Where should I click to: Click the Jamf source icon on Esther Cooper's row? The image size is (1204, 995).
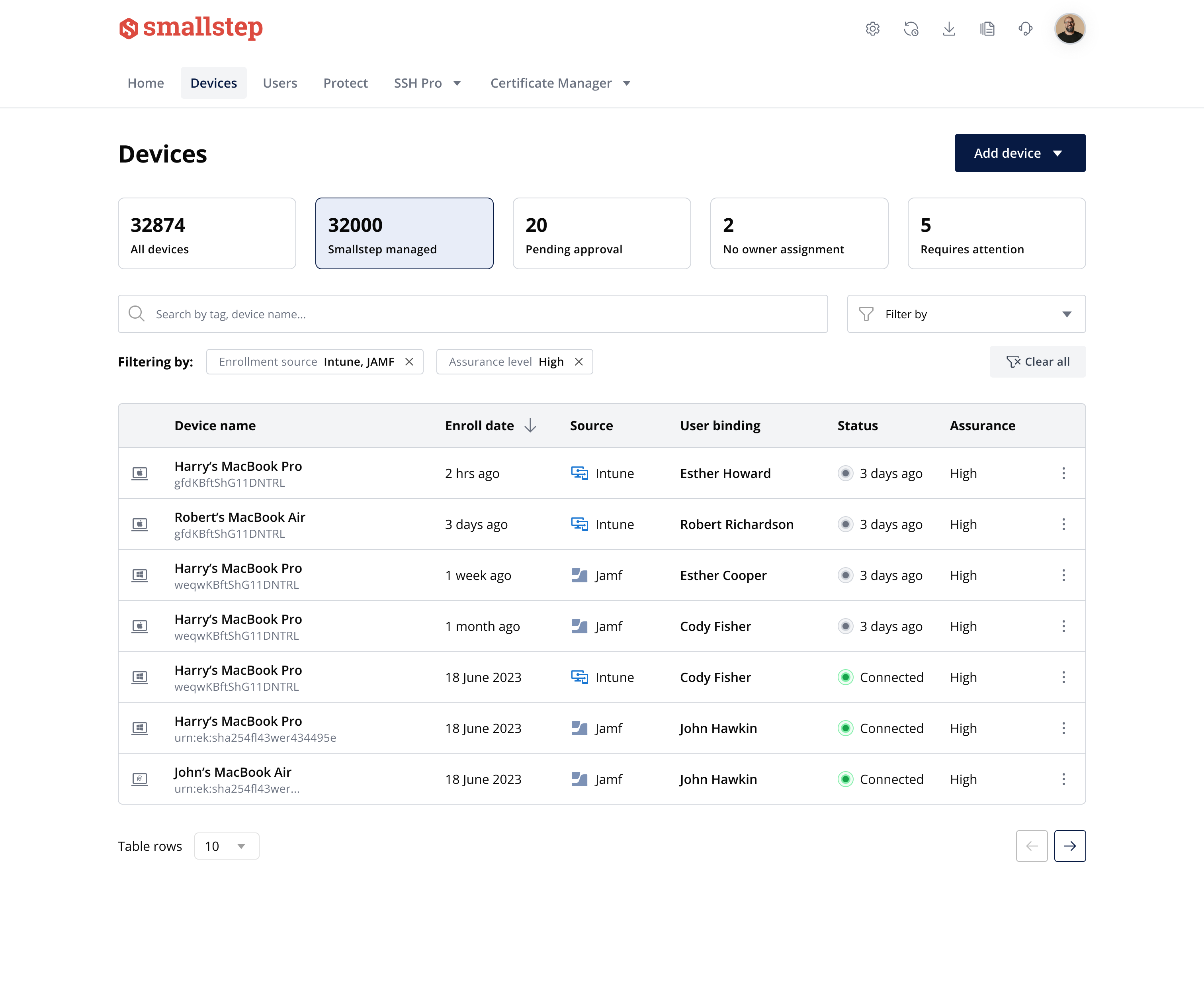tap(580, 575)
